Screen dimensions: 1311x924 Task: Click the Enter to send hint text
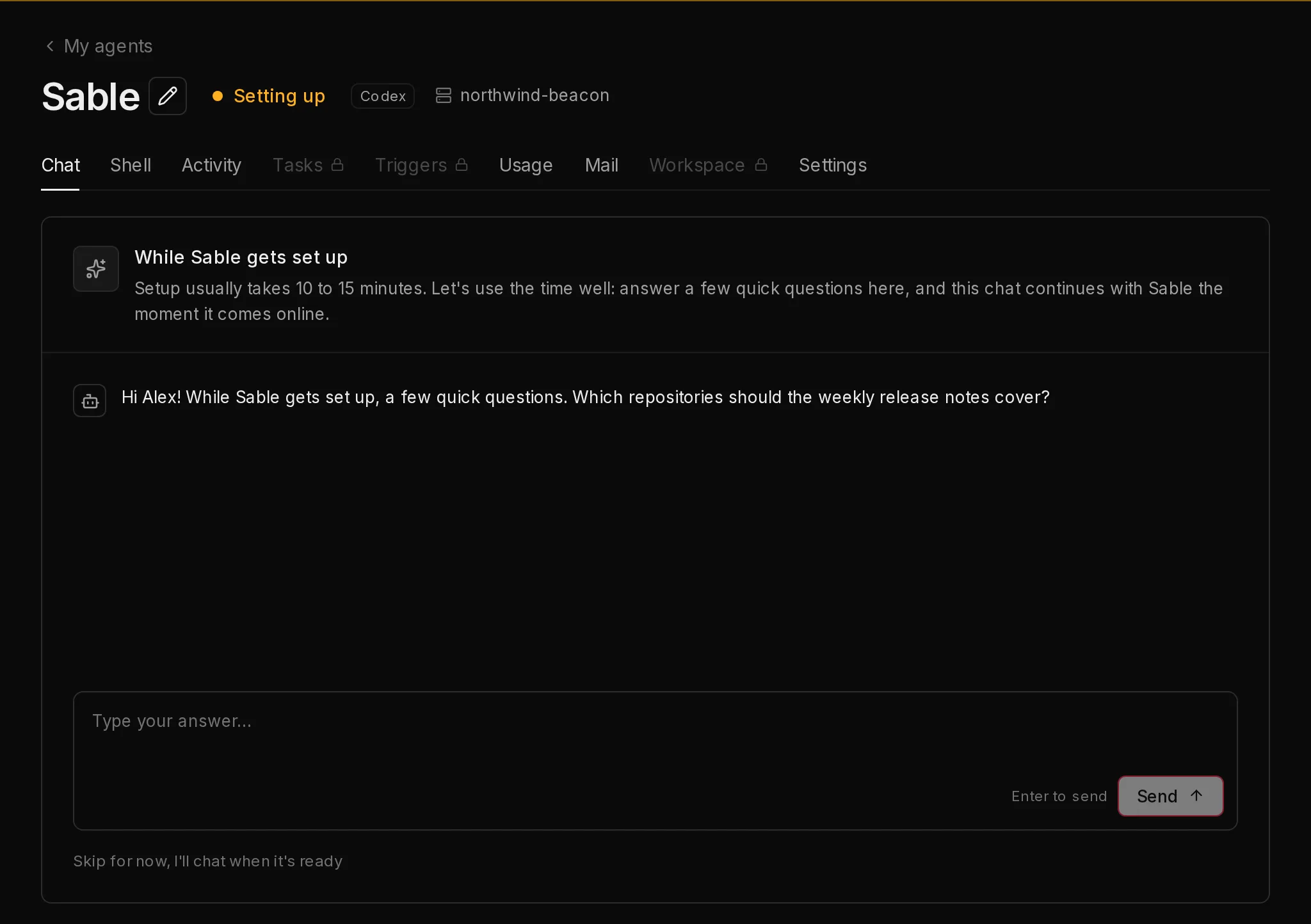(x=1059, y=796)
